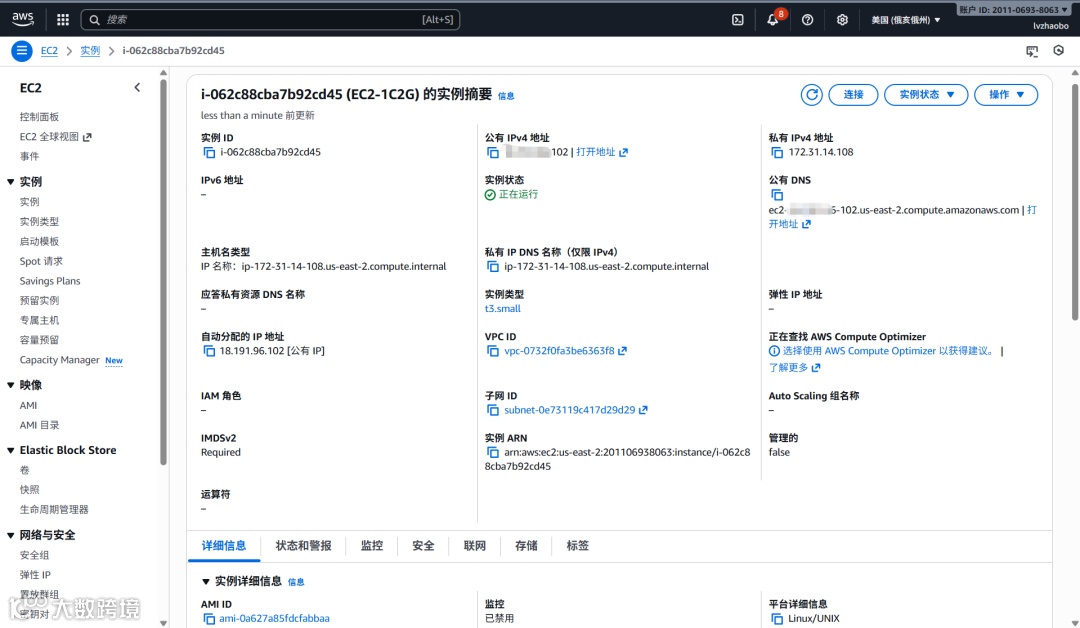Copy the instance ID i-062c88cba7b92cd45
The image size is (1080, 628).
[x=209, y=153]
